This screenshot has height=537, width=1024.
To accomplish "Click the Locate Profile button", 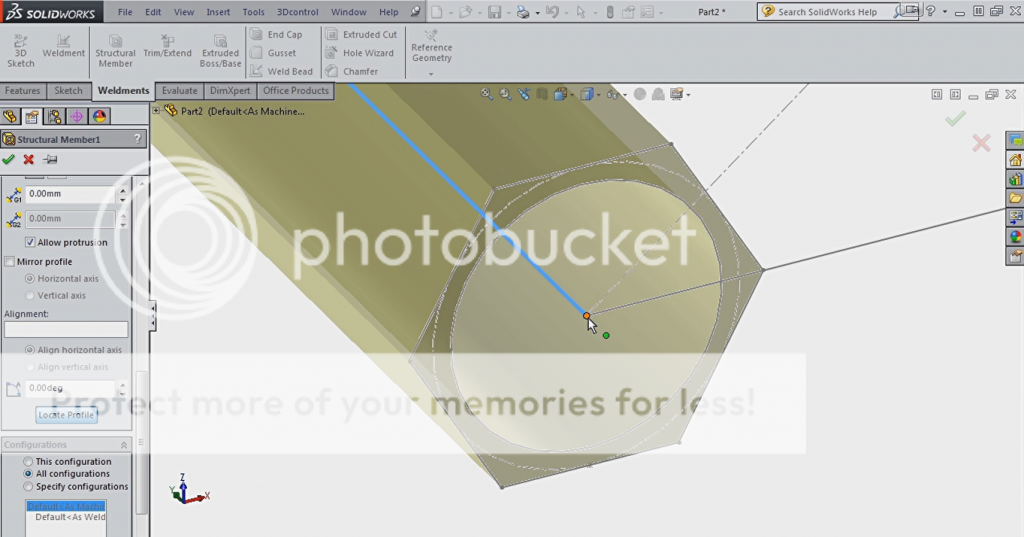I will click(66, 415).
